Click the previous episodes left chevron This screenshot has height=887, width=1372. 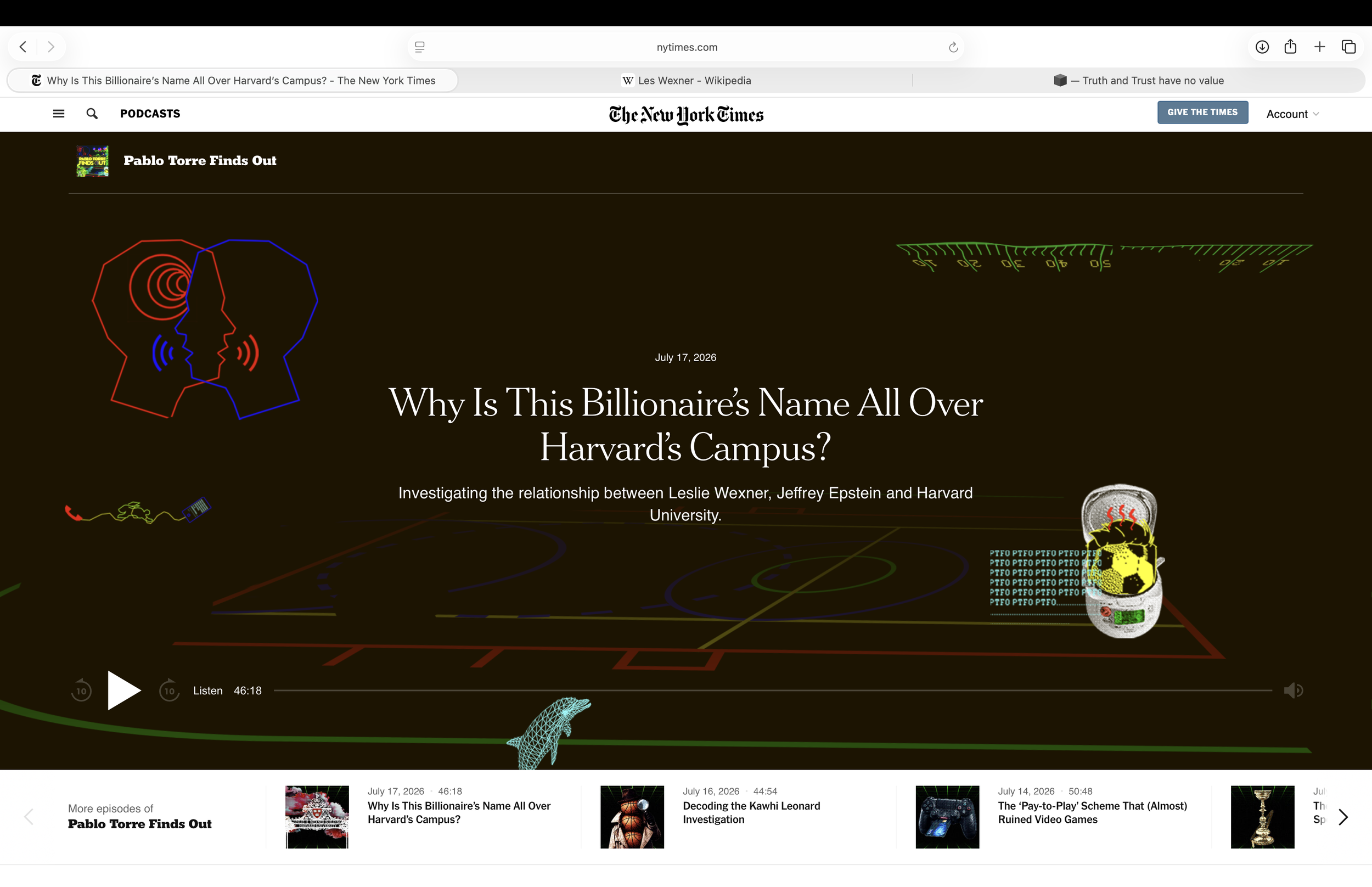coord(29,817)
